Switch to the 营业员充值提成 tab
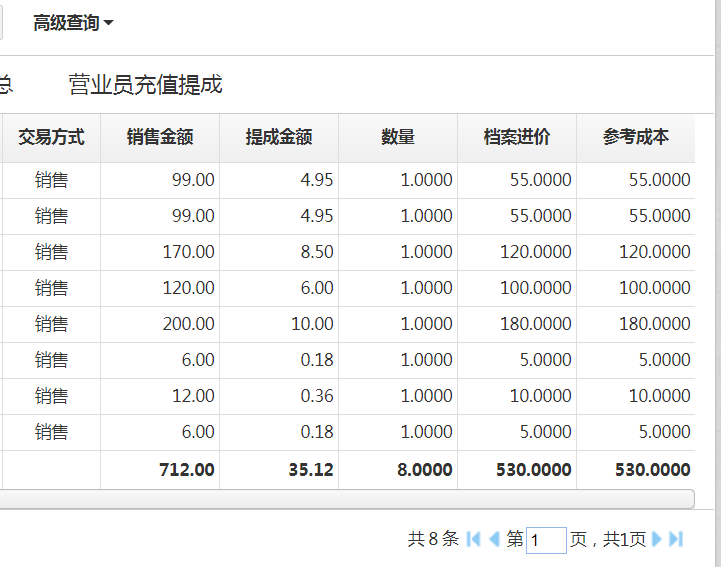 (145, 85)
